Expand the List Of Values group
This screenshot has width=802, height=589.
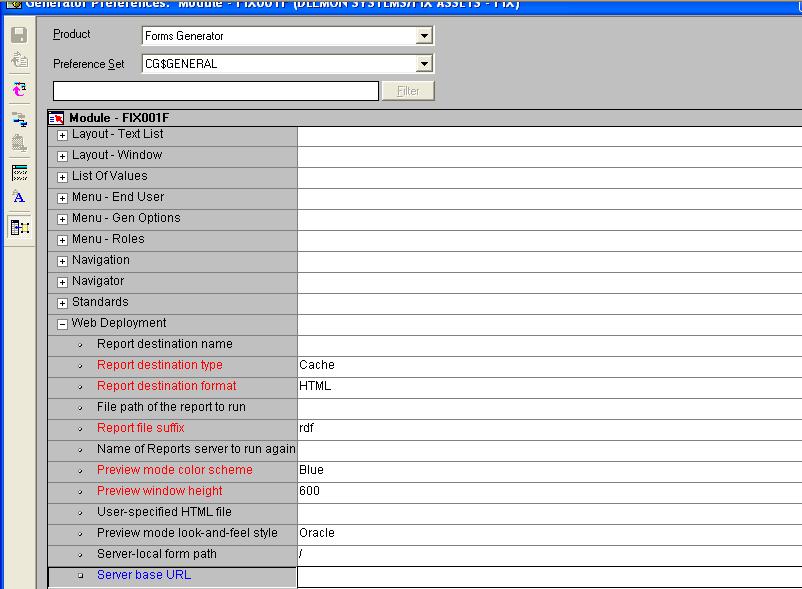point(63,177)
